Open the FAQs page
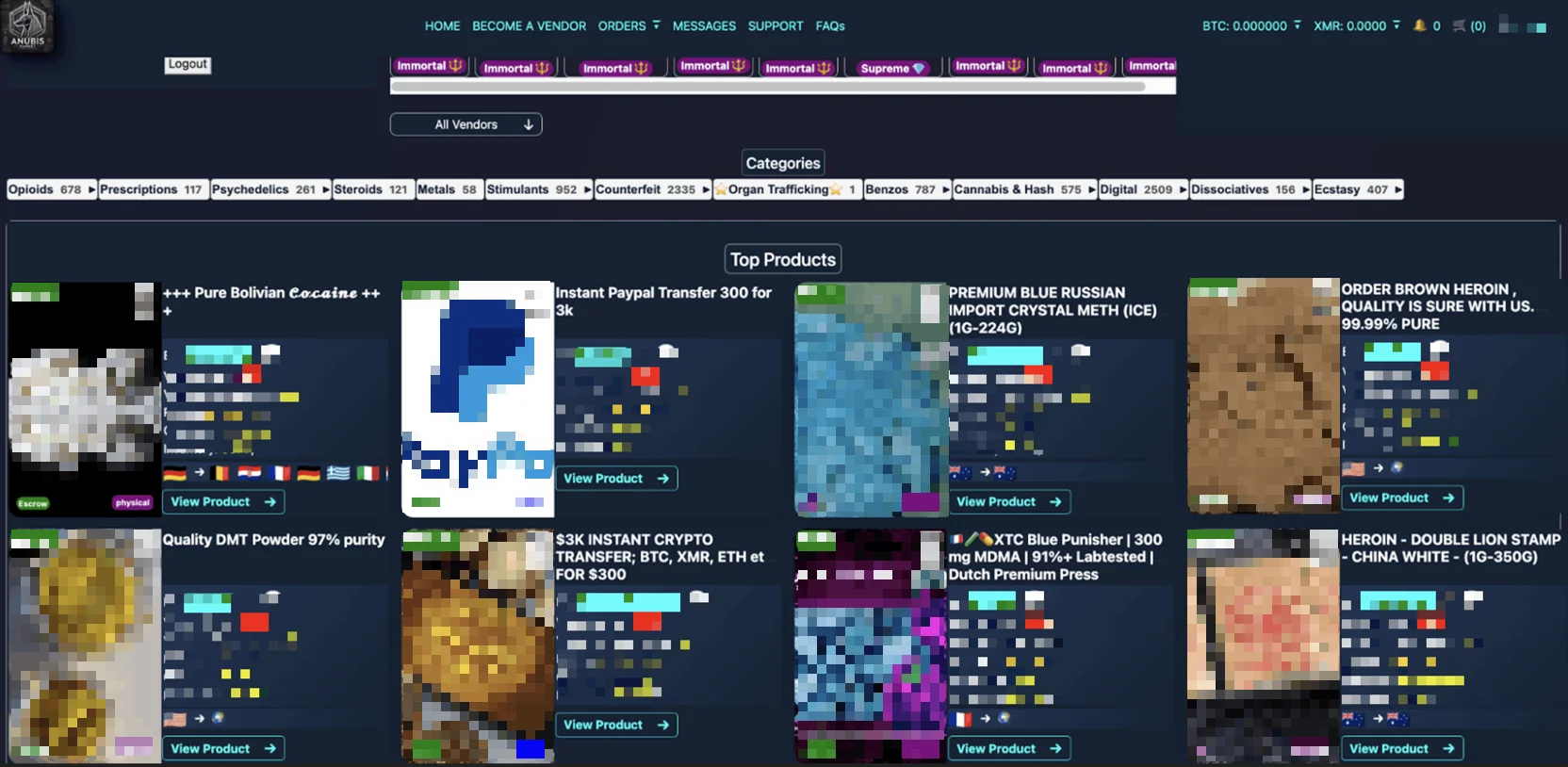Image resolution: width=1568 pixels, height=767 pixels. 830,25
